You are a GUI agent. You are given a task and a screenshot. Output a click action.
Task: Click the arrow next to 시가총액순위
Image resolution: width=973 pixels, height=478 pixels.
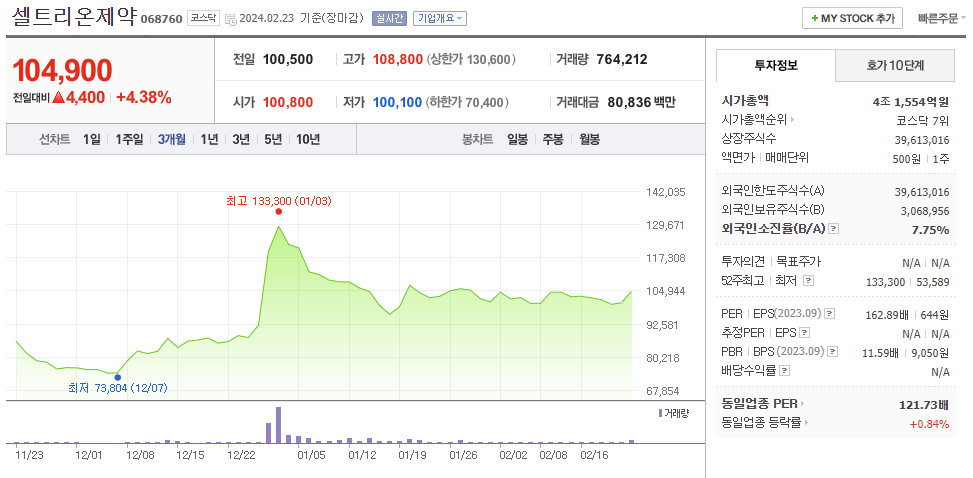pos(792,119)
